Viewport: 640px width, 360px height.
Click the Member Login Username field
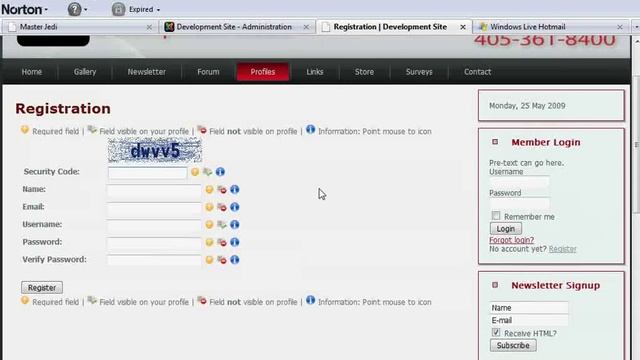[x=520, y=182]
